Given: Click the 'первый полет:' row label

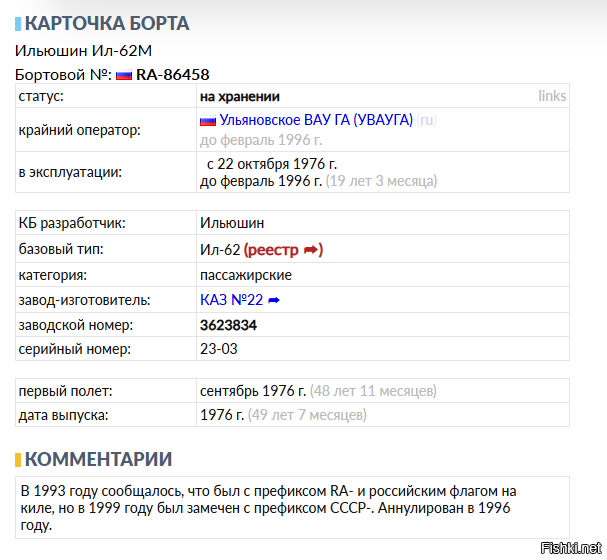Looking at the screenshot, I should [65, 391].
